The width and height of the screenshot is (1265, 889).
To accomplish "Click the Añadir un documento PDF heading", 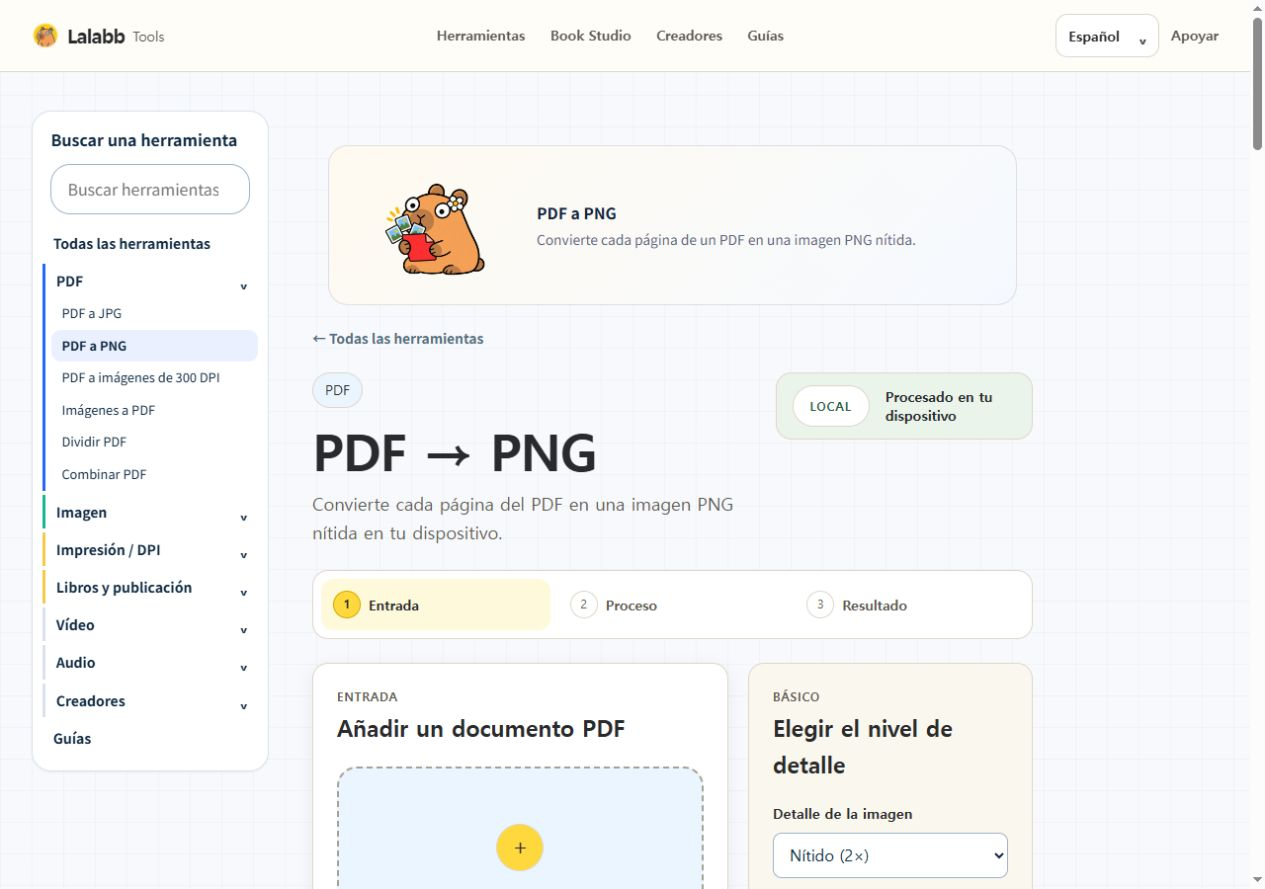I will 481,729.
